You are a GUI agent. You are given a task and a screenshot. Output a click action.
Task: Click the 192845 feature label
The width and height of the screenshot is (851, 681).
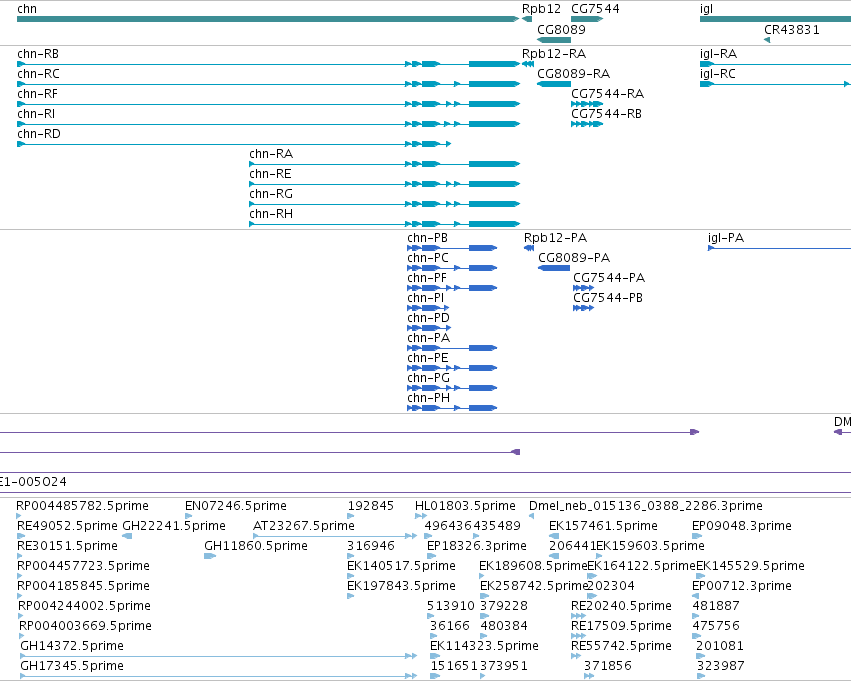point(371,506)
